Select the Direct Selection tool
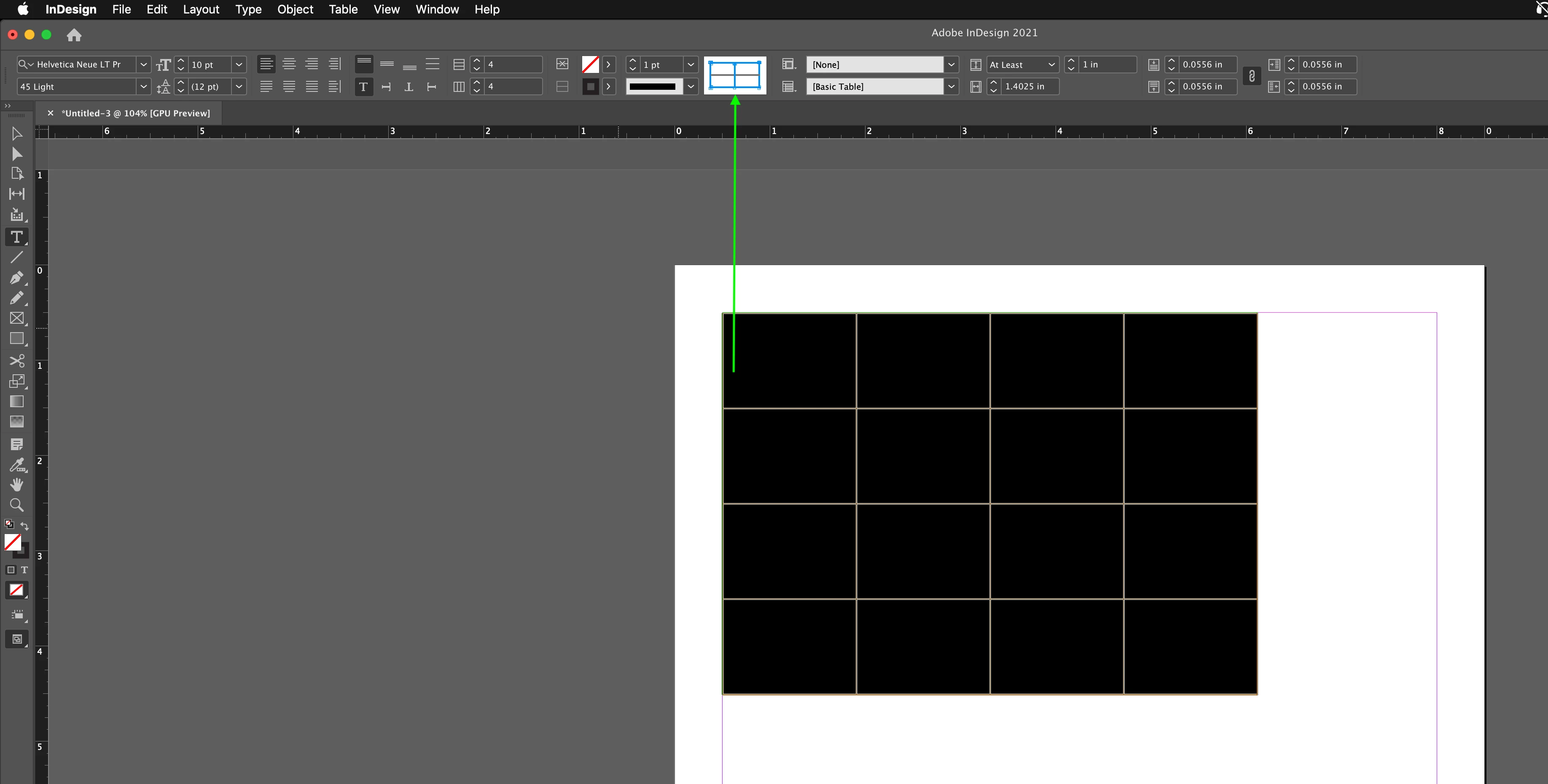This screenshot has height=784, width=1548. pos(16,154)
